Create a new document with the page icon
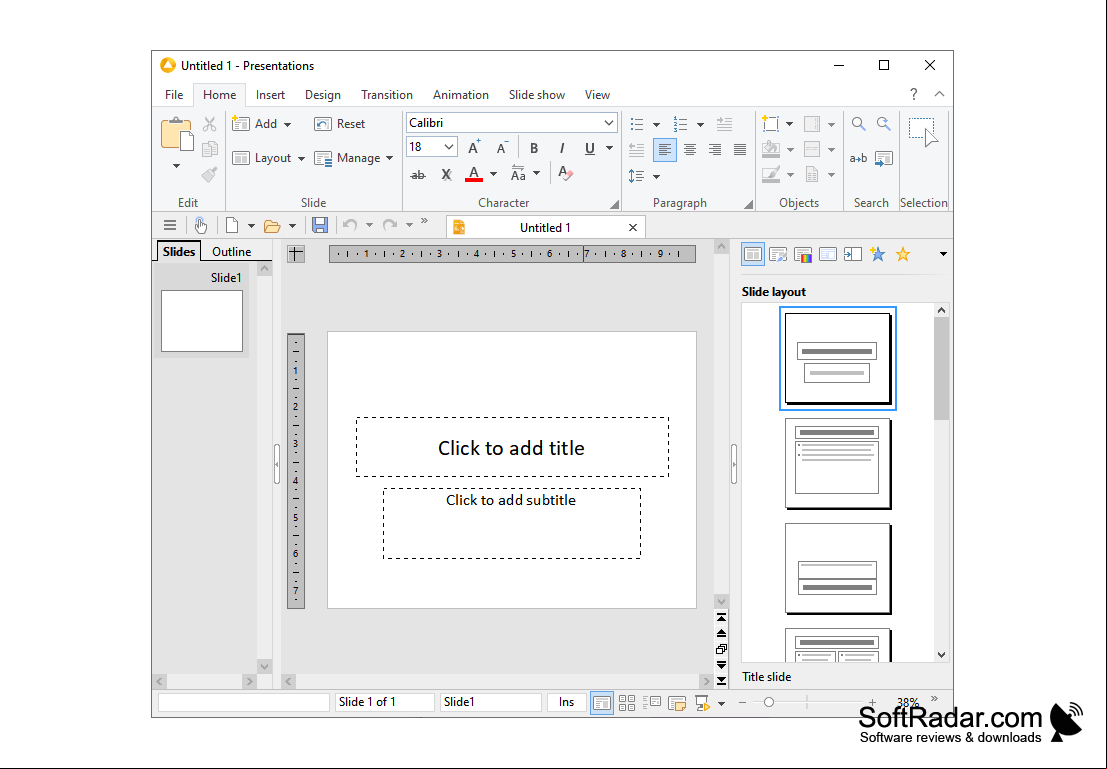The width and height of the screenshot is (1107, 769). point(232,226)
